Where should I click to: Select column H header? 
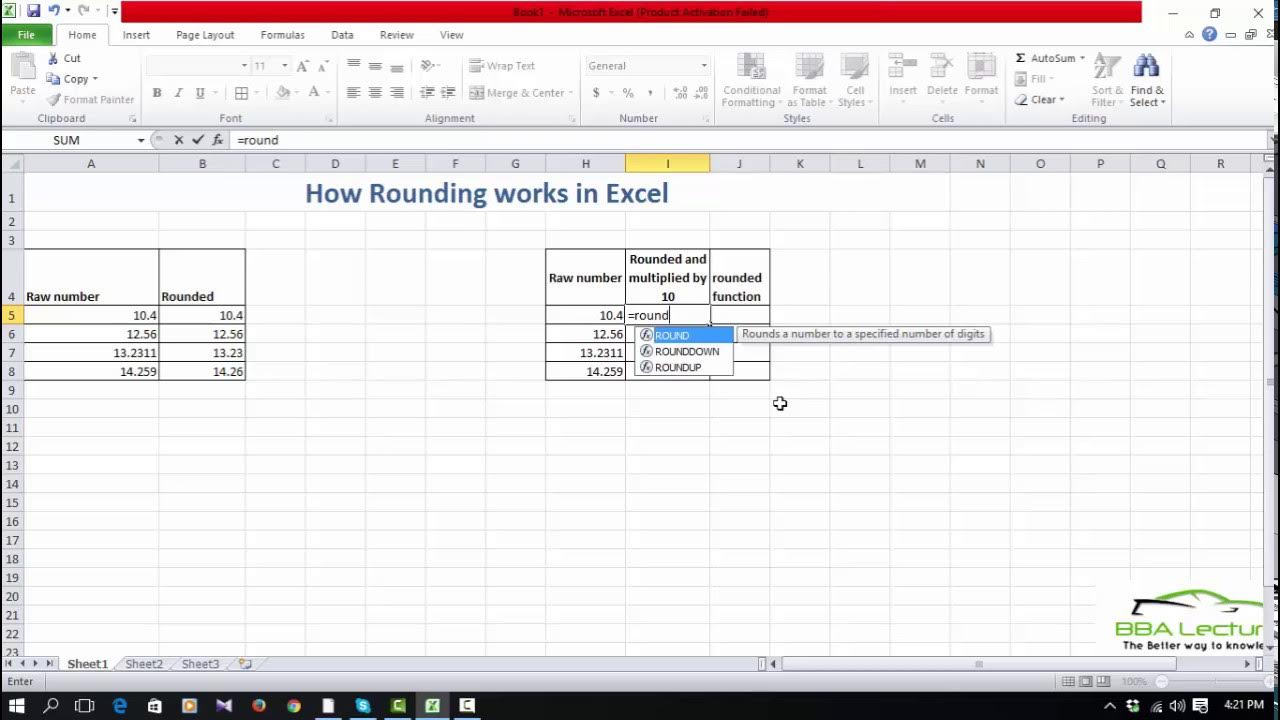tap(586, 163)
